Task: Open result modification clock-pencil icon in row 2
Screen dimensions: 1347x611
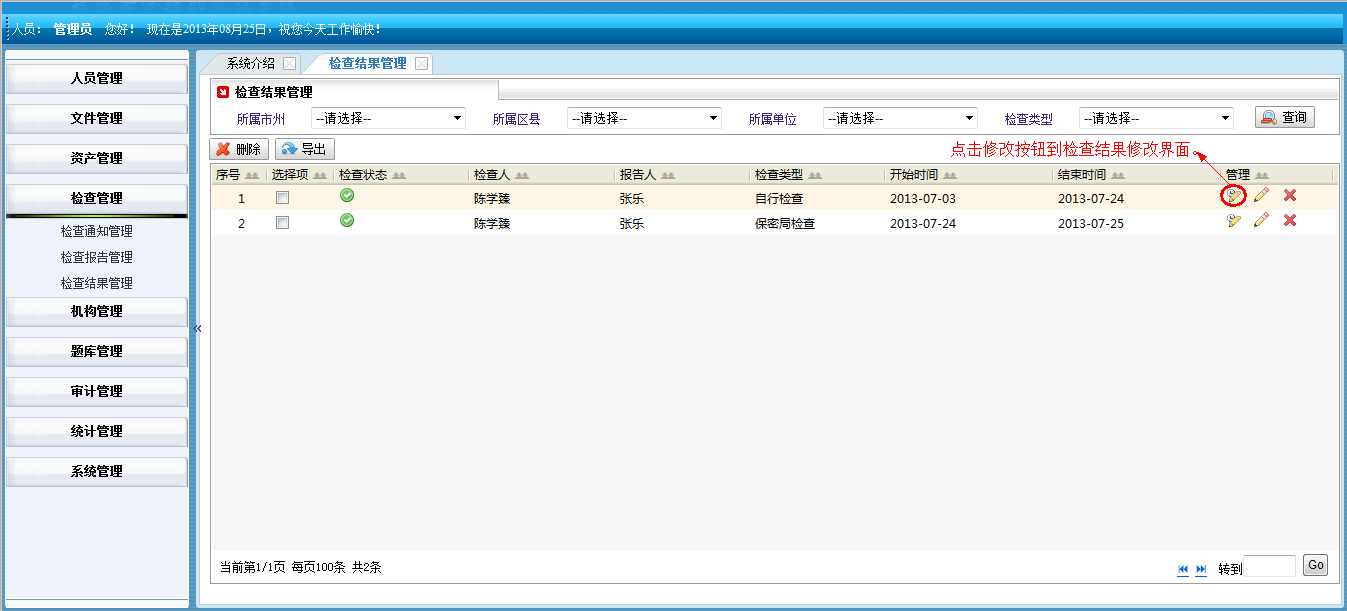Action: pos(1235,220)
